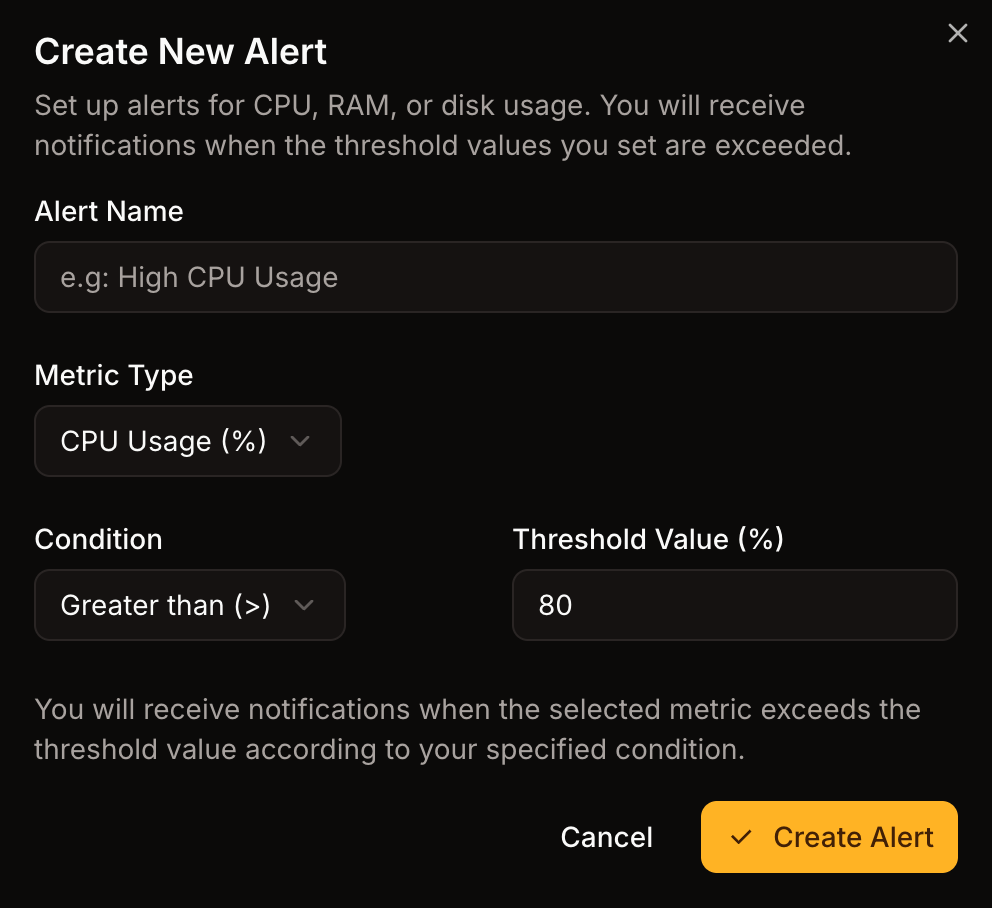Click the yellow alert creation icon area
The height and width of the screenshot is (908, 992).
coord(829,837)
